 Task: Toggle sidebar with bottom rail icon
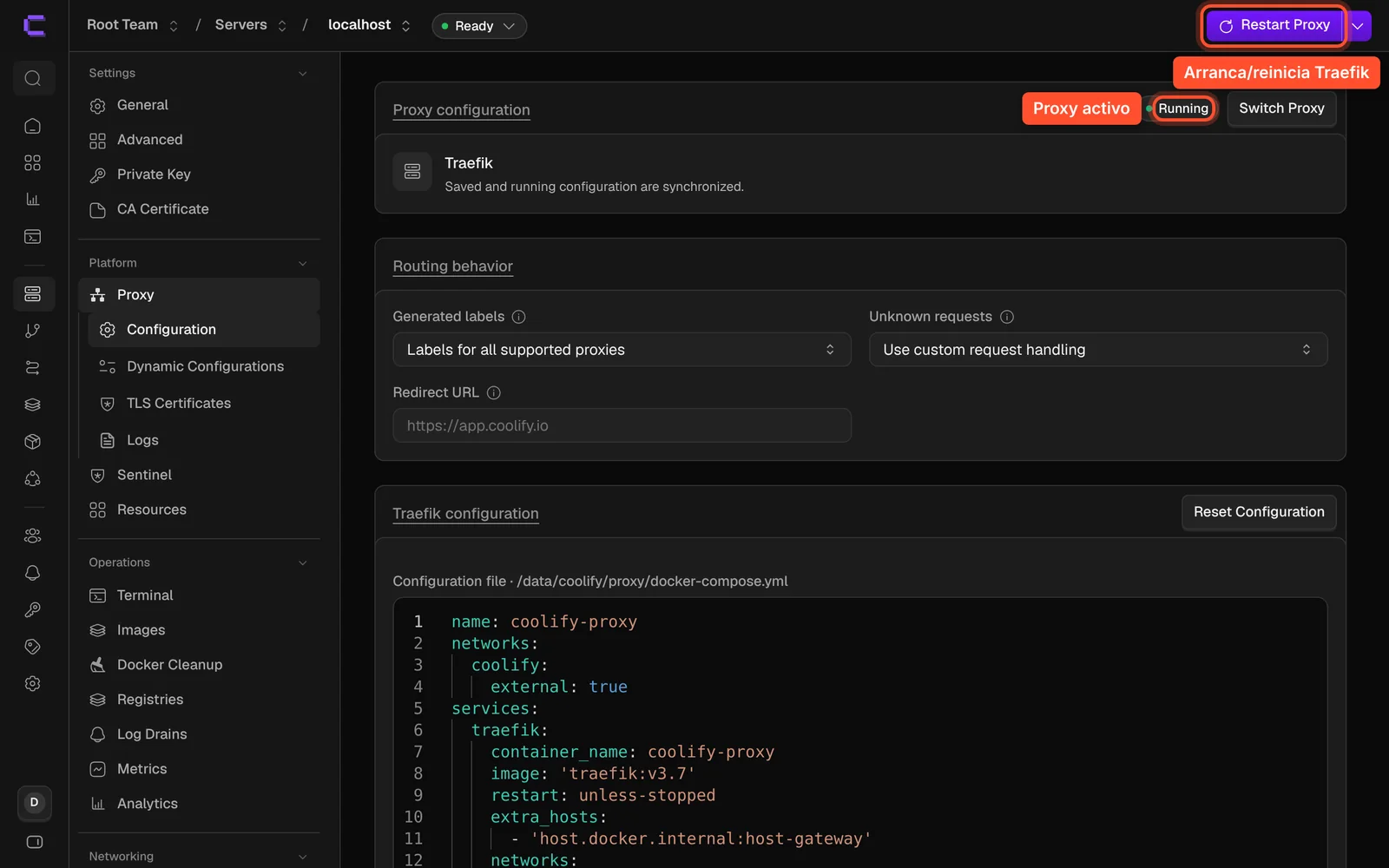[x=34, y=842]
